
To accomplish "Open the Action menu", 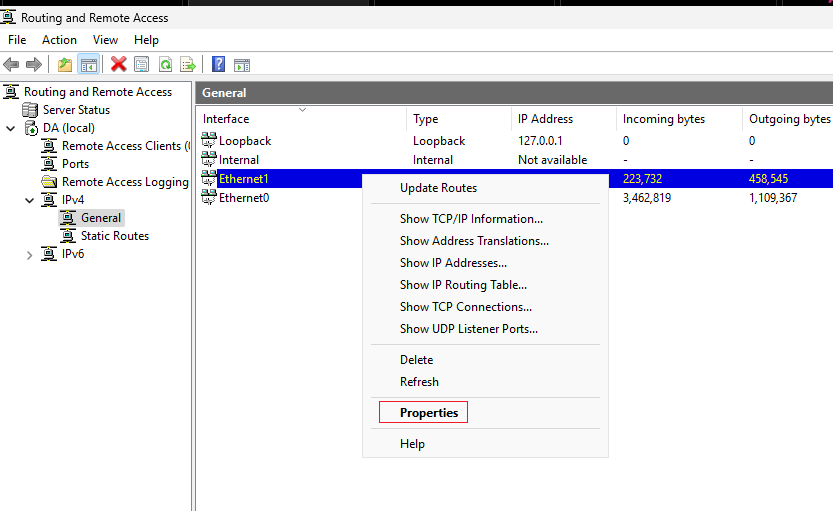I will 60,40.
